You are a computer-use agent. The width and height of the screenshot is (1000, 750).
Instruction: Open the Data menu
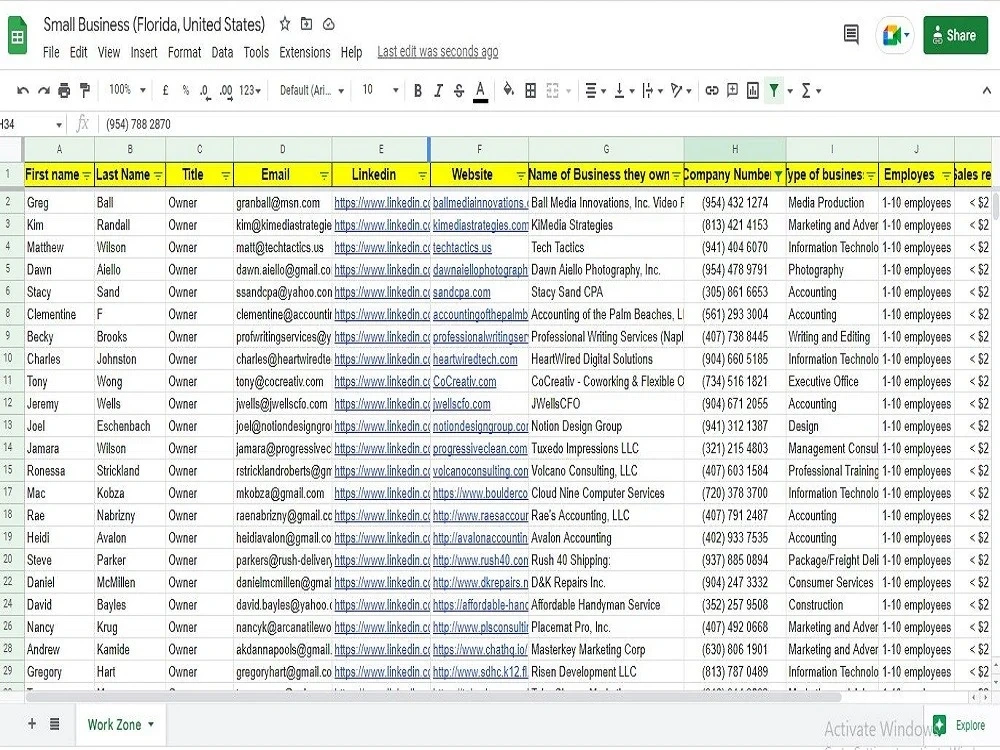[x=222, y=52]
